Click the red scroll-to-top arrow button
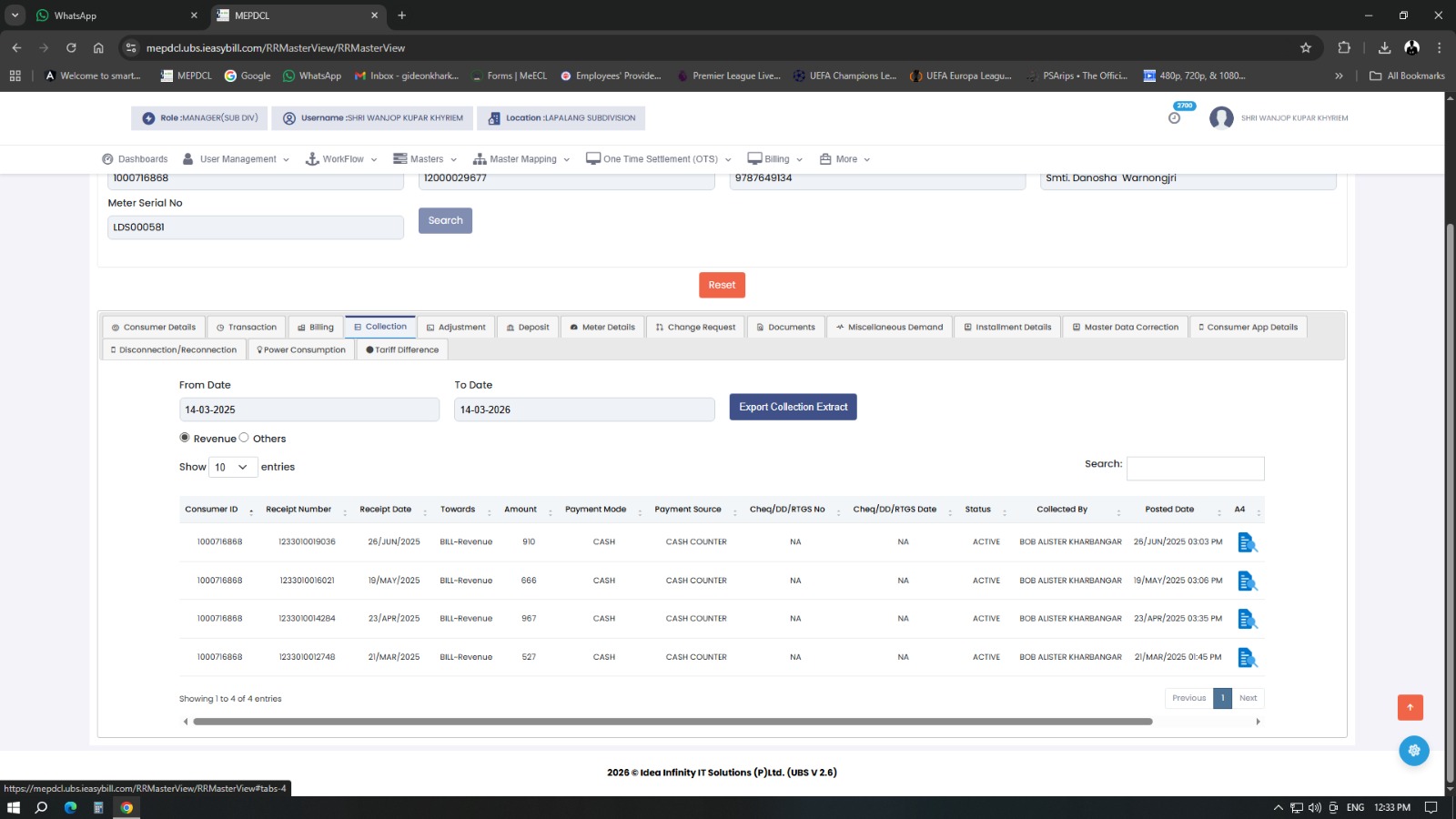 point(1410,707)
